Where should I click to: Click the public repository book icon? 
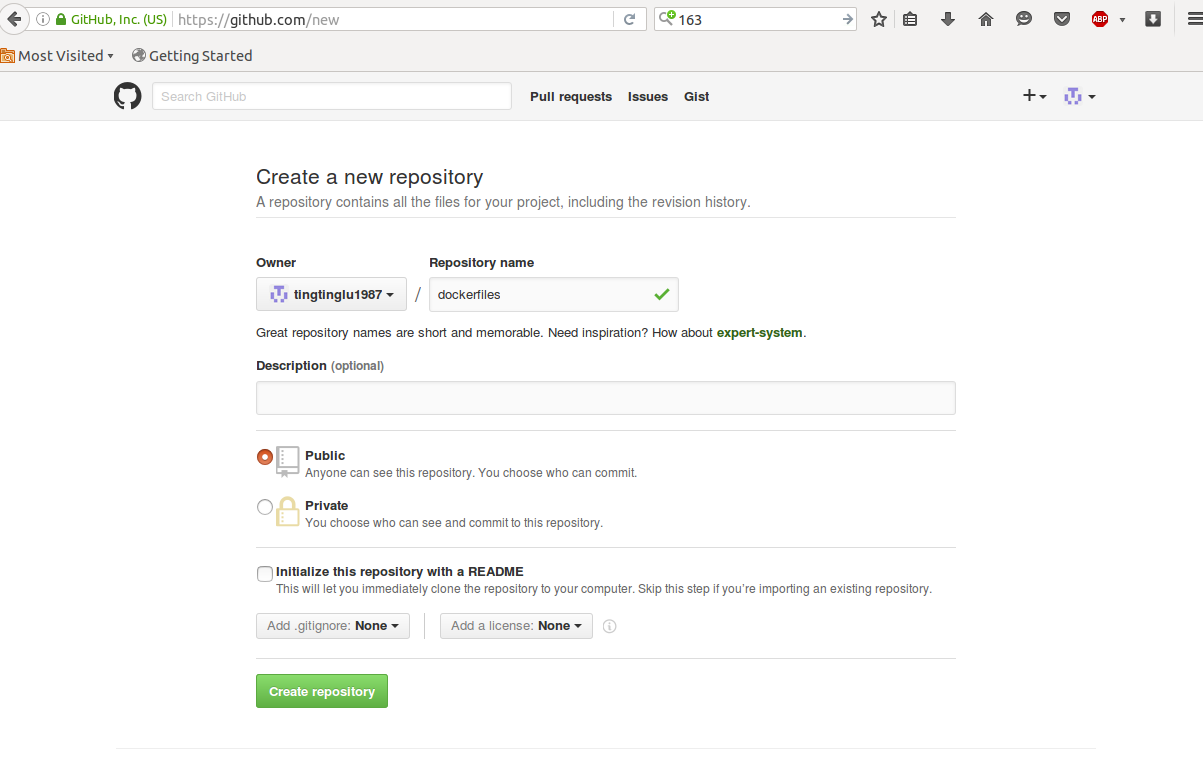(x=288, y=461)
